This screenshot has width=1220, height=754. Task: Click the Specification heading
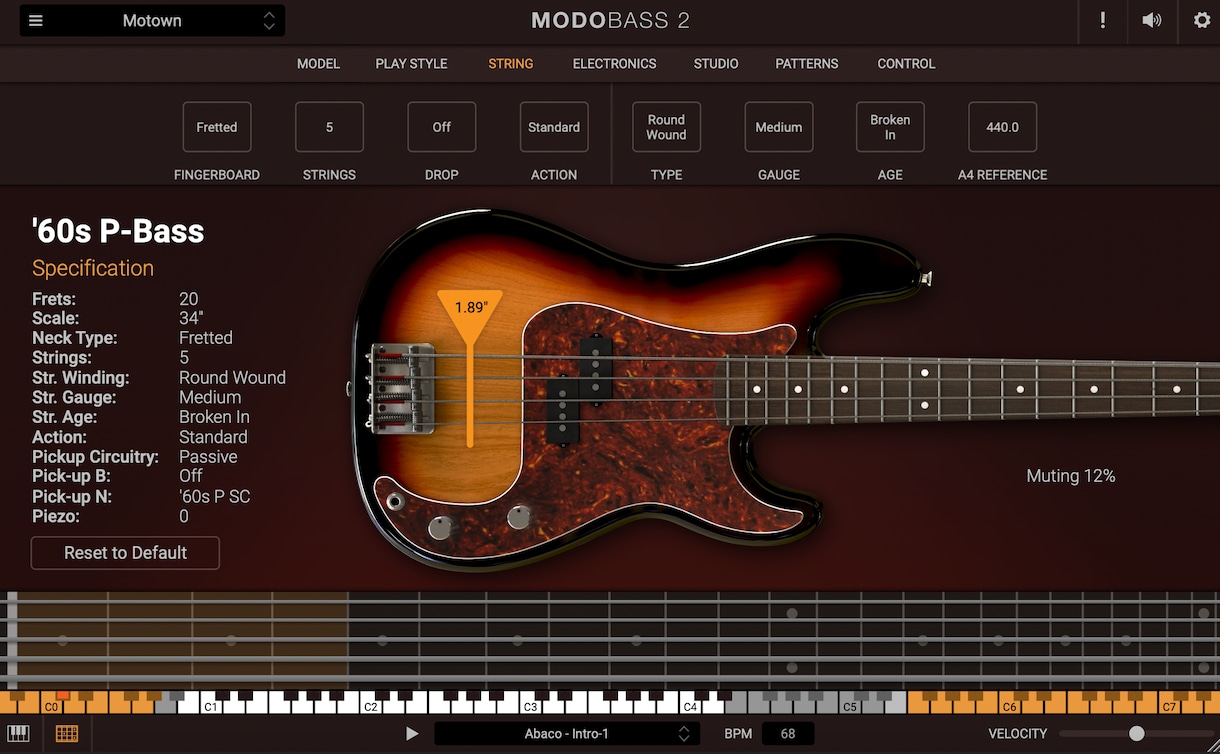93,268
